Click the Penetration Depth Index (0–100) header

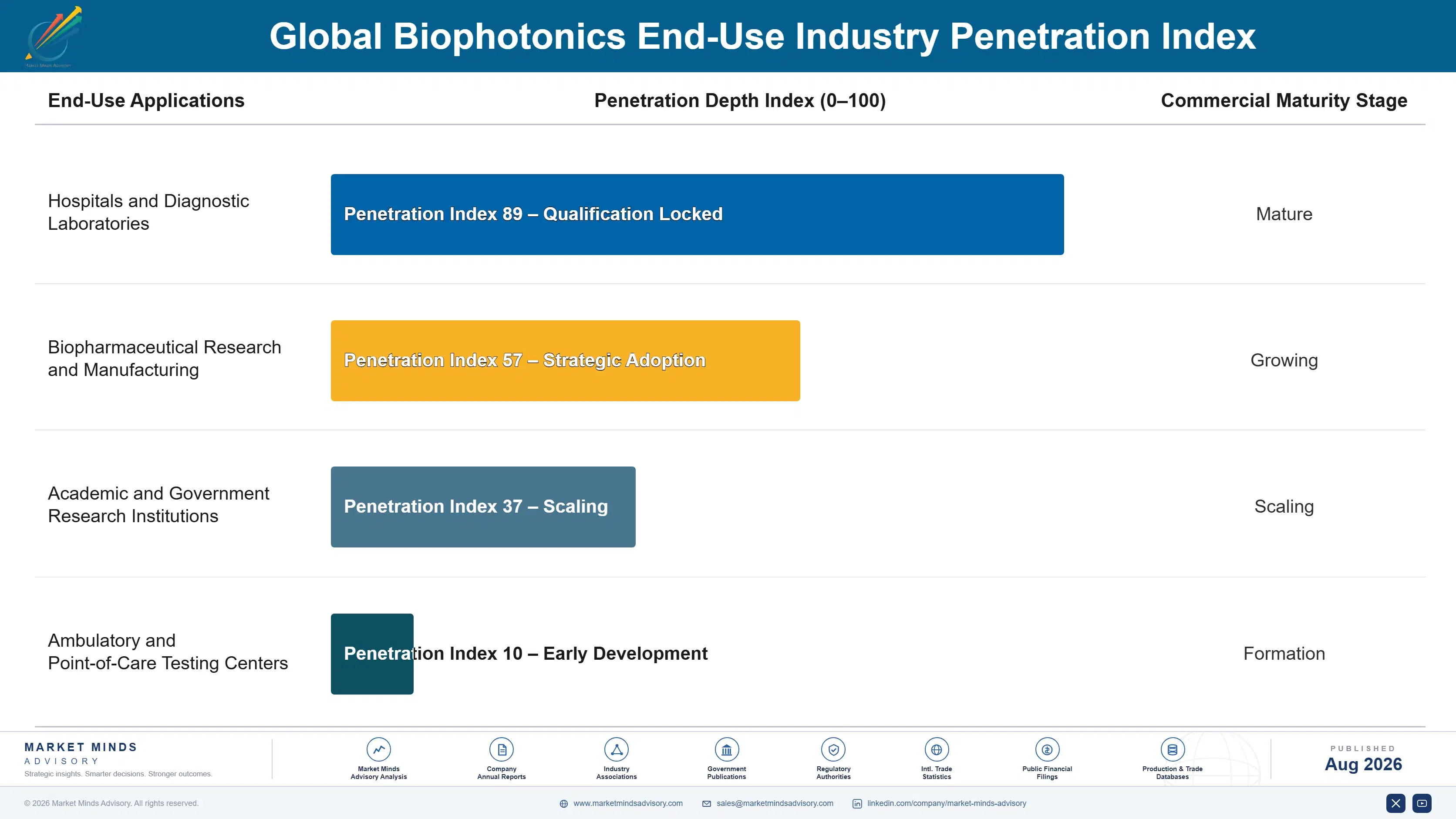pyautogui.click(x=740, y=101)
